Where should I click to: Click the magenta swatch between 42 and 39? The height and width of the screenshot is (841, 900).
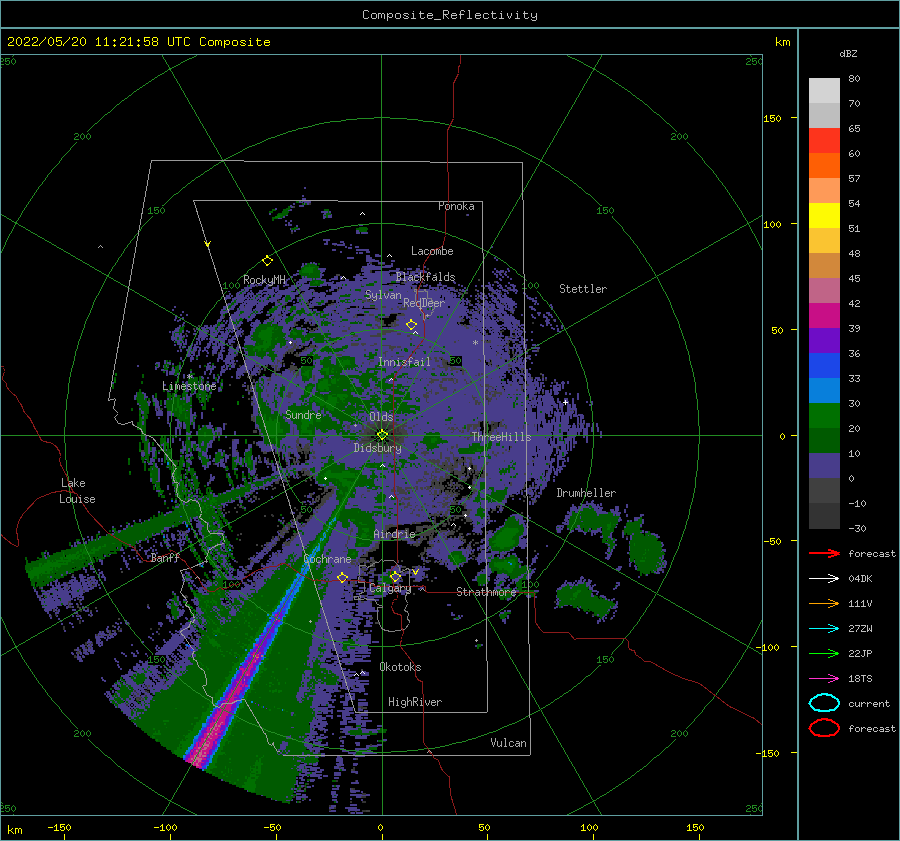[x=824, y=316]
